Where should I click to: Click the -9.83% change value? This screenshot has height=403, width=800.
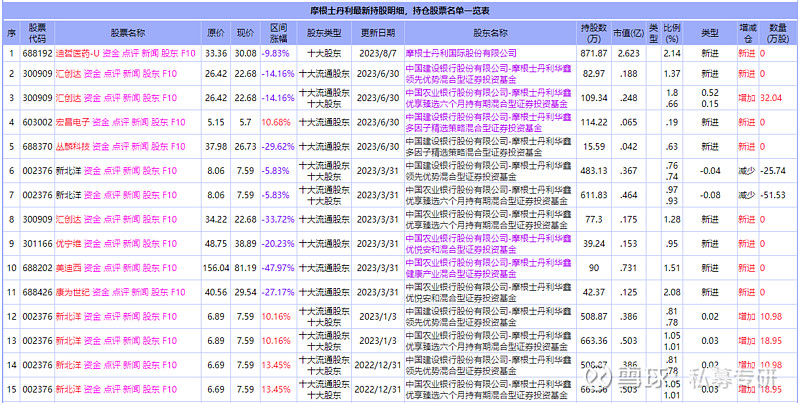click(276, 53)
